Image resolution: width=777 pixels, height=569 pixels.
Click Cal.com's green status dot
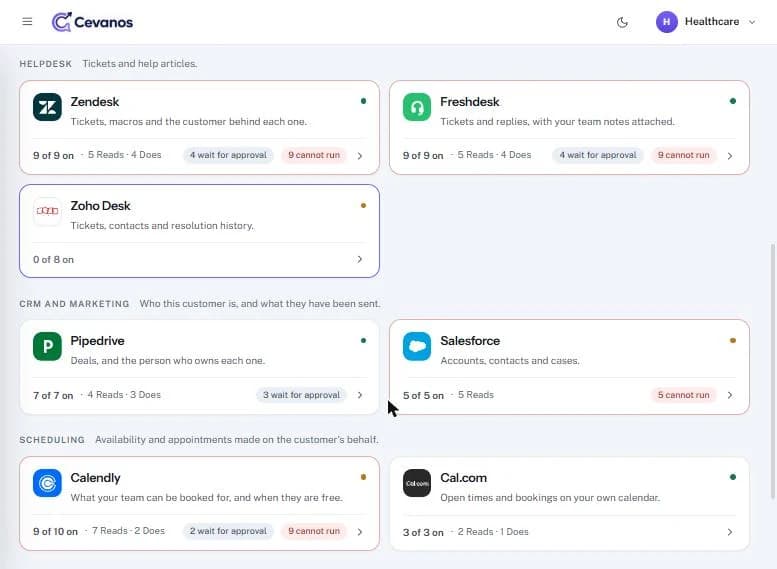pos(733,477)
